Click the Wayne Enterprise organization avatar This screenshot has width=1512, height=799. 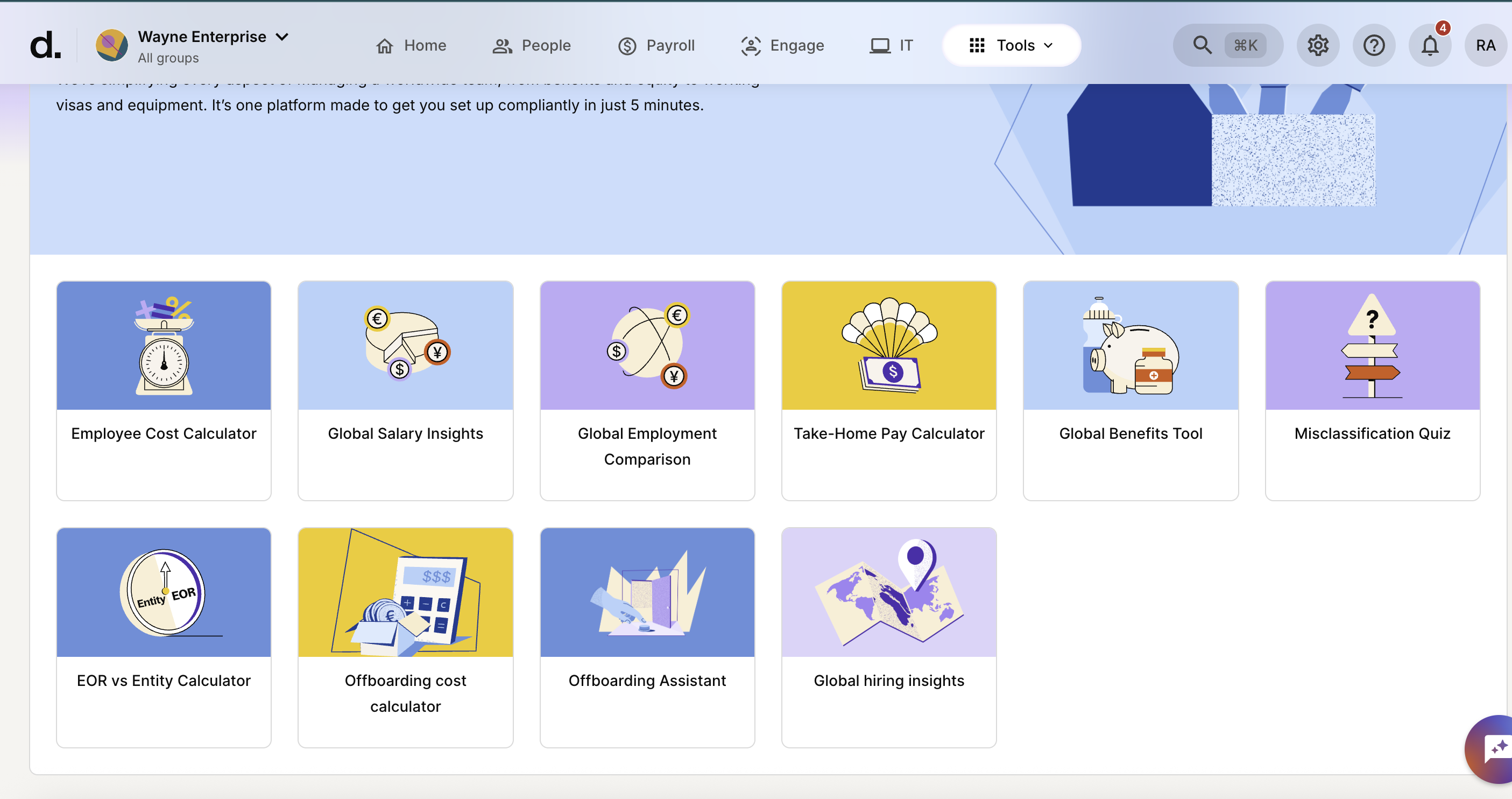click(x=111, y=45)
